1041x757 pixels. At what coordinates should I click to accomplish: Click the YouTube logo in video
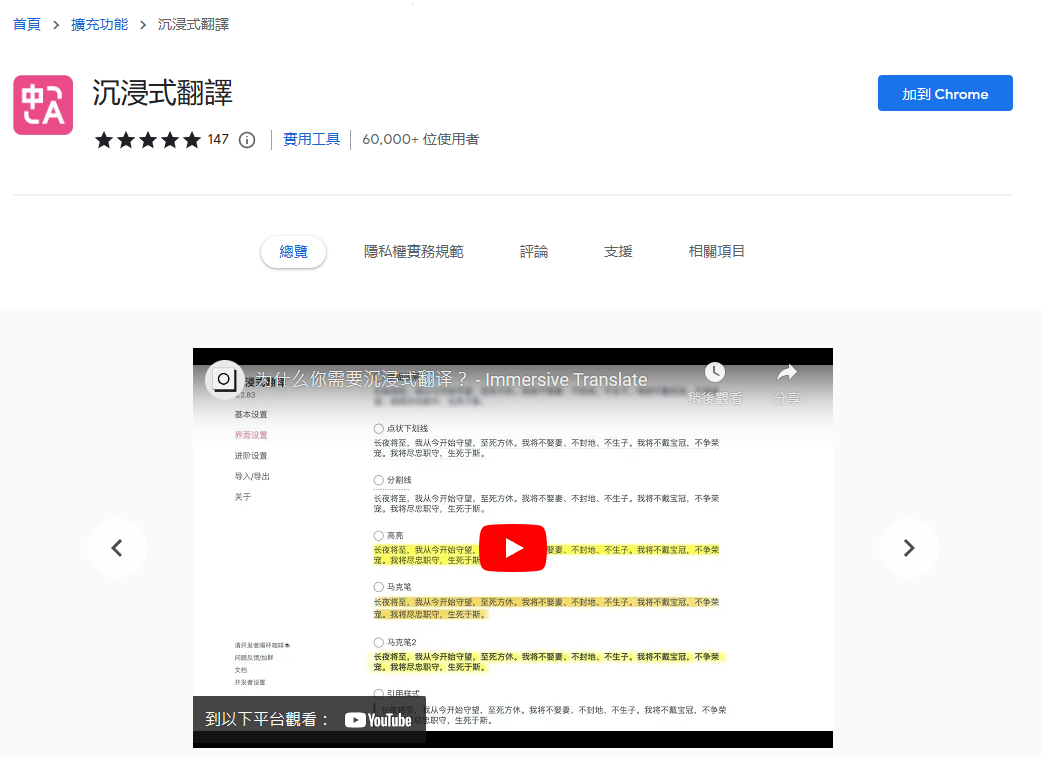click(378, 719)
